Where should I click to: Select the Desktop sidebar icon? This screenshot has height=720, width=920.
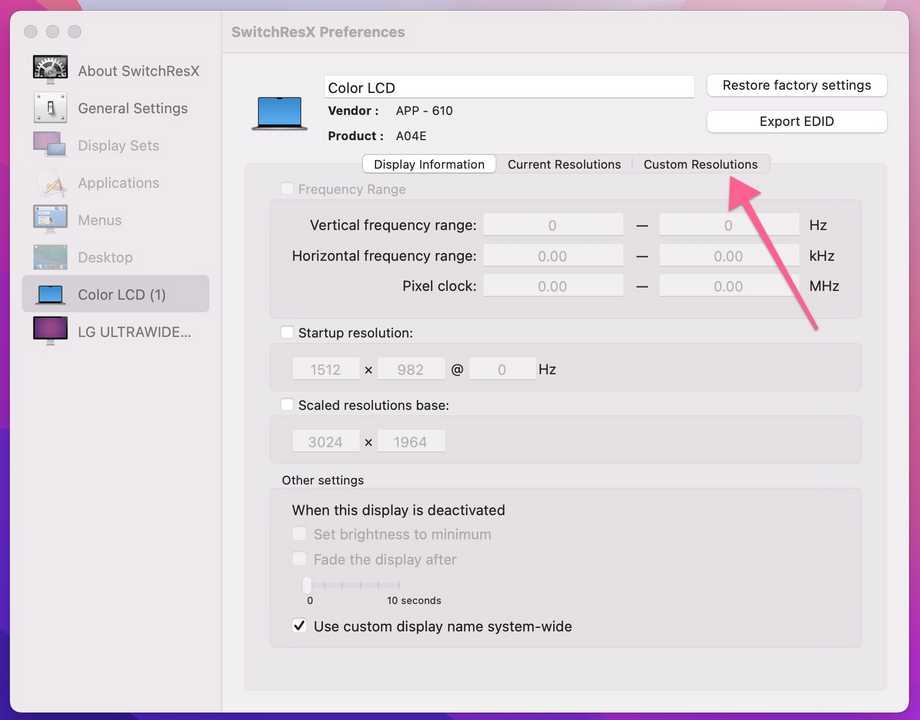(50, 257)
